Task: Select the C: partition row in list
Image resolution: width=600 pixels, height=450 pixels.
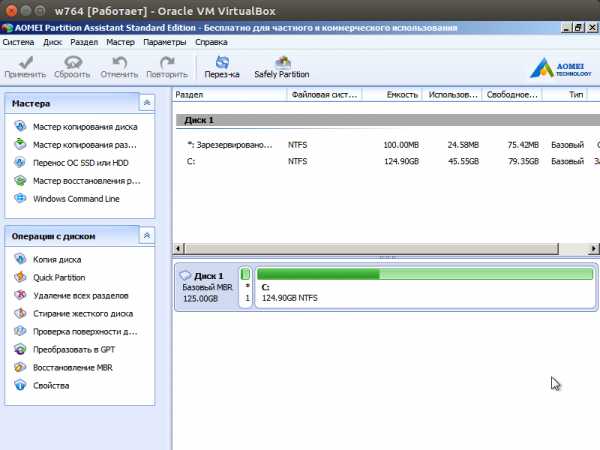Action: [x=387, y=161]
